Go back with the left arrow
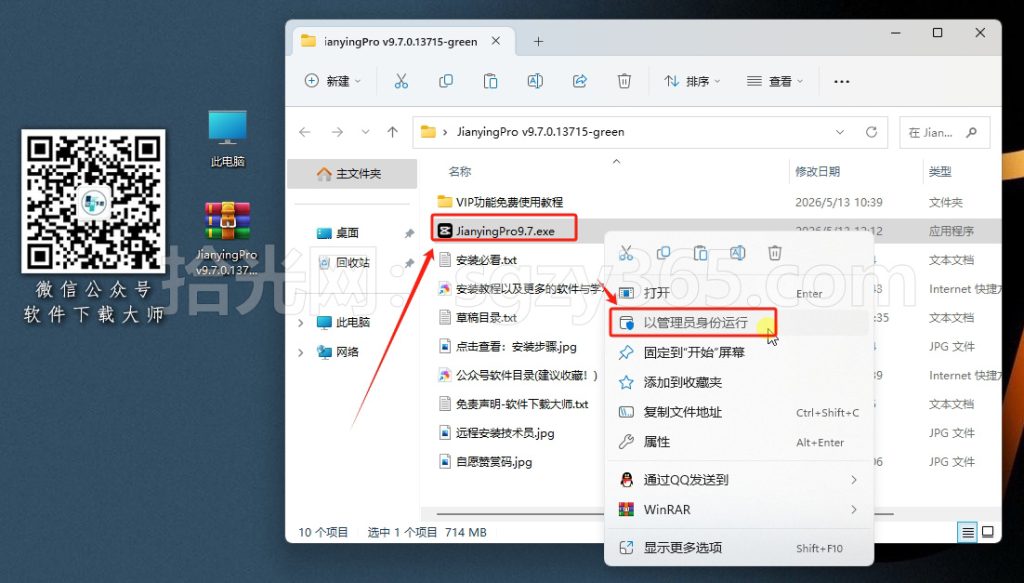Screen dimensions: 1024x583 [305, 132]
